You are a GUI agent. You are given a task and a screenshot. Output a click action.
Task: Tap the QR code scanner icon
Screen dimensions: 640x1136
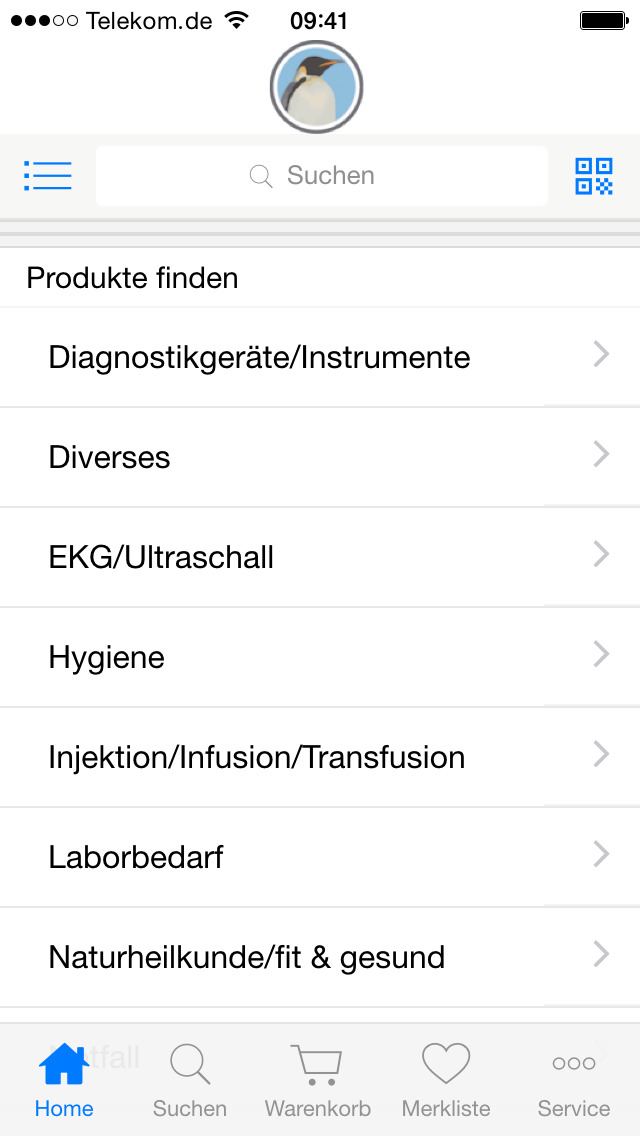[x=593, y=176]
